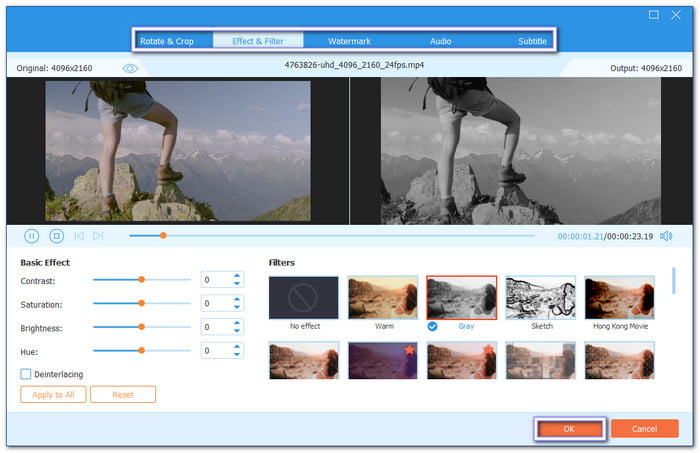Decrease the Brightness value with down arrow
The width and height of the screenshot is (700, 453).
(x=237, y=331)
